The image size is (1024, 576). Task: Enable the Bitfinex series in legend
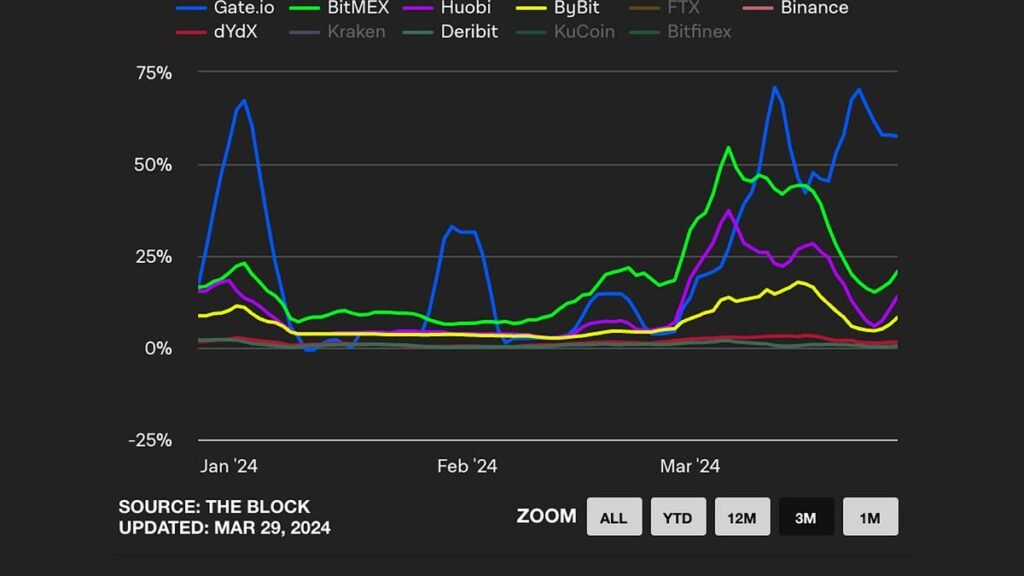[680, 31]
